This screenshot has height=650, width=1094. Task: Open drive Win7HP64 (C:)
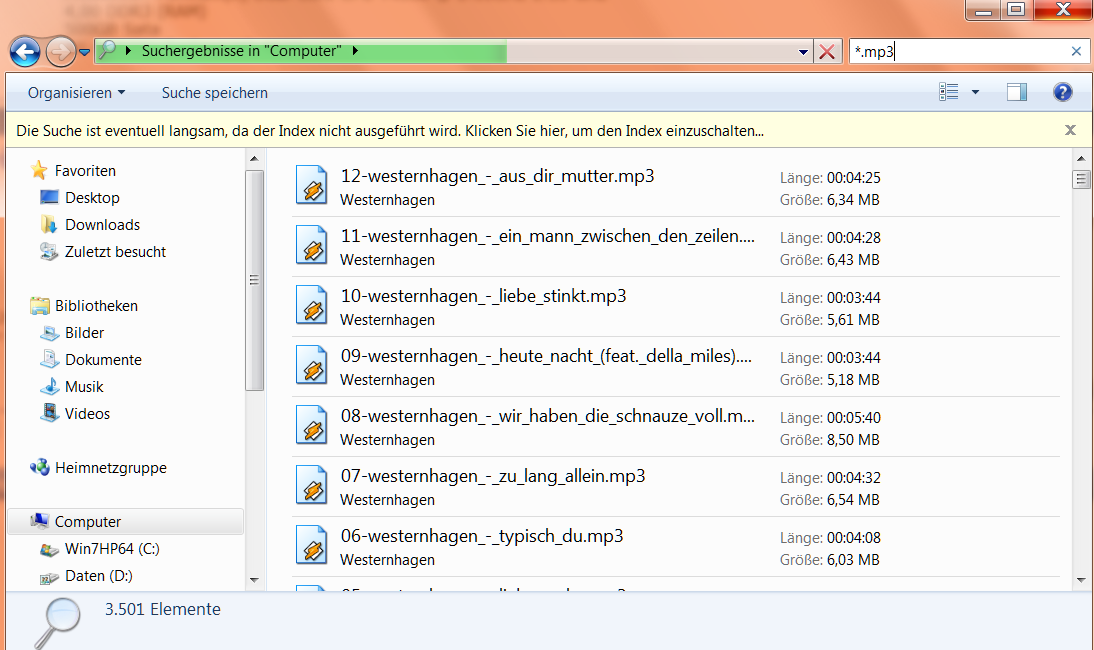click(112, 549)
